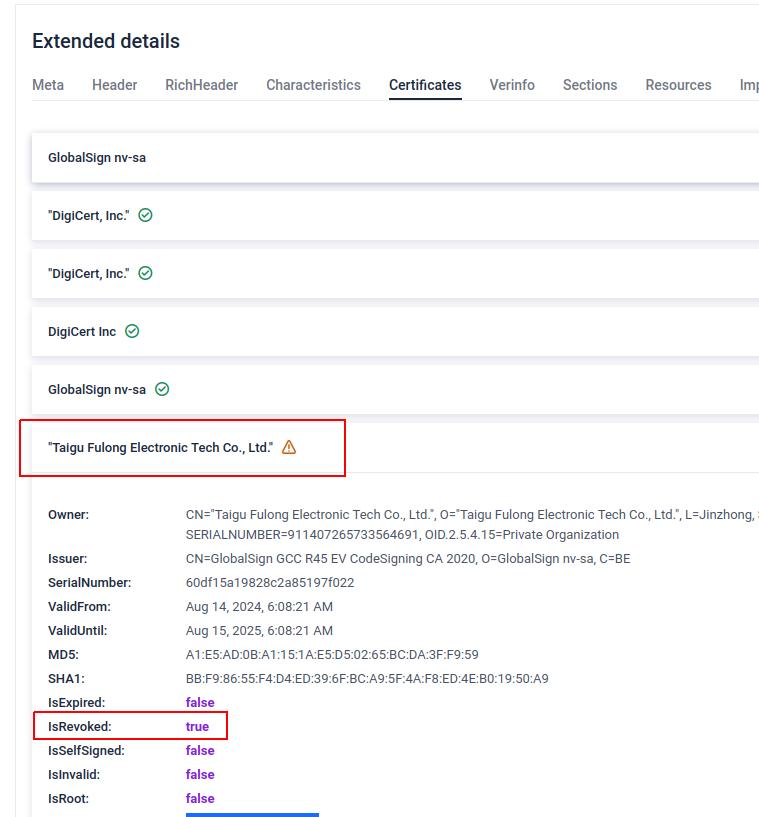
Task: Click the ValidFrom label
Action: point(79,606)
